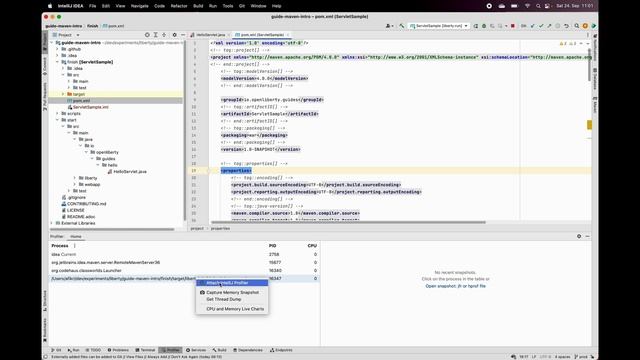Open the TODO tool window button

tap(93, 350)
